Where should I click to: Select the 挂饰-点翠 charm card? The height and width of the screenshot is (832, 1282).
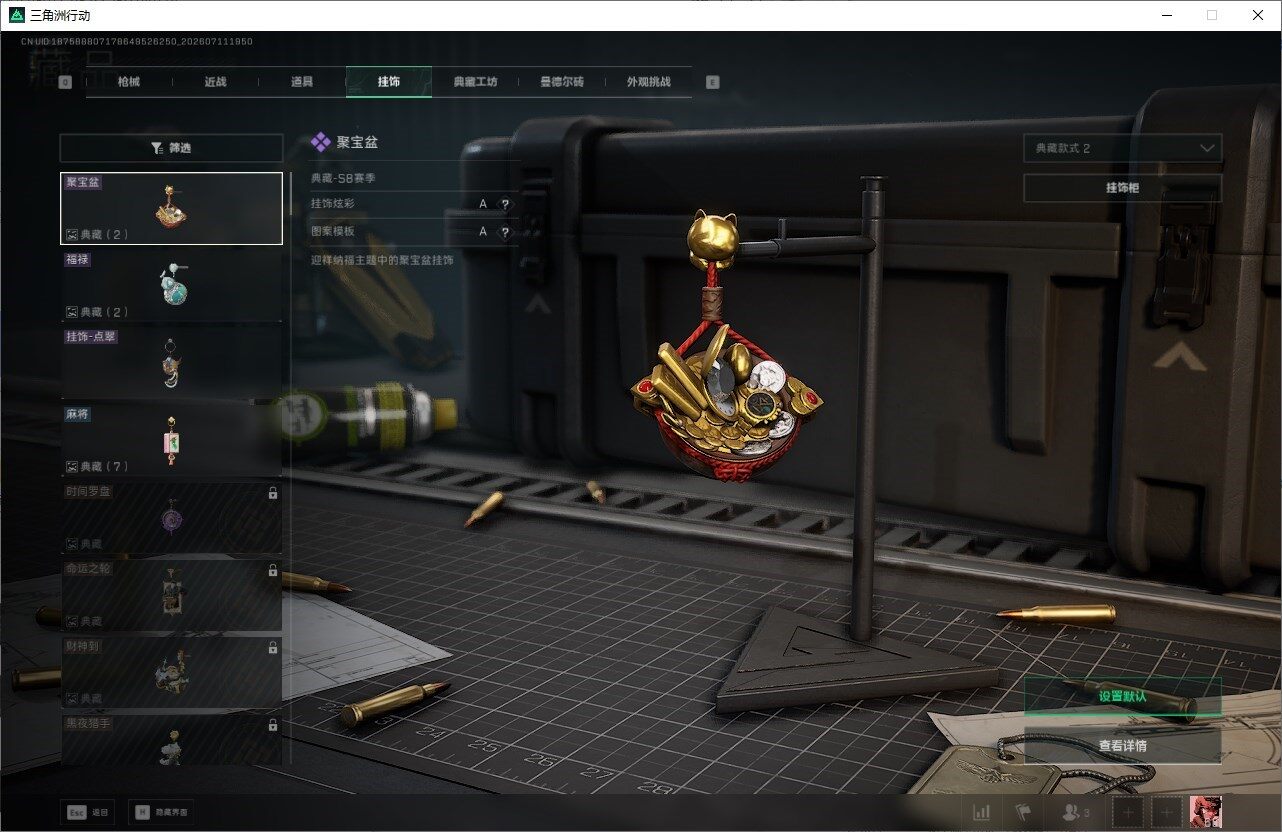(x=171, y=363)
